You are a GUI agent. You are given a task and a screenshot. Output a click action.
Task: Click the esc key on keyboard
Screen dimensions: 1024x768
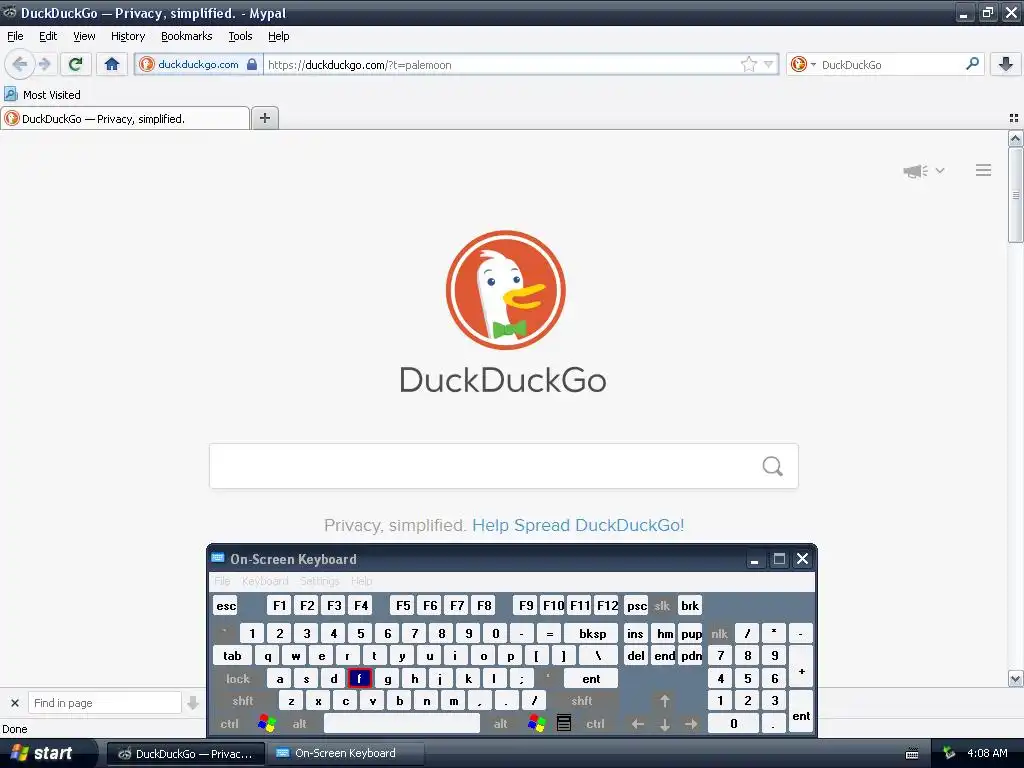226,605
